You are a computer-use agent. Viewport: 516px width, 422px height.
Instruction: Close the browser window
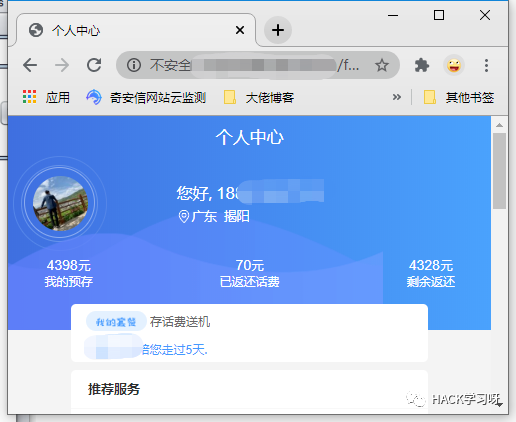(485, 15)
